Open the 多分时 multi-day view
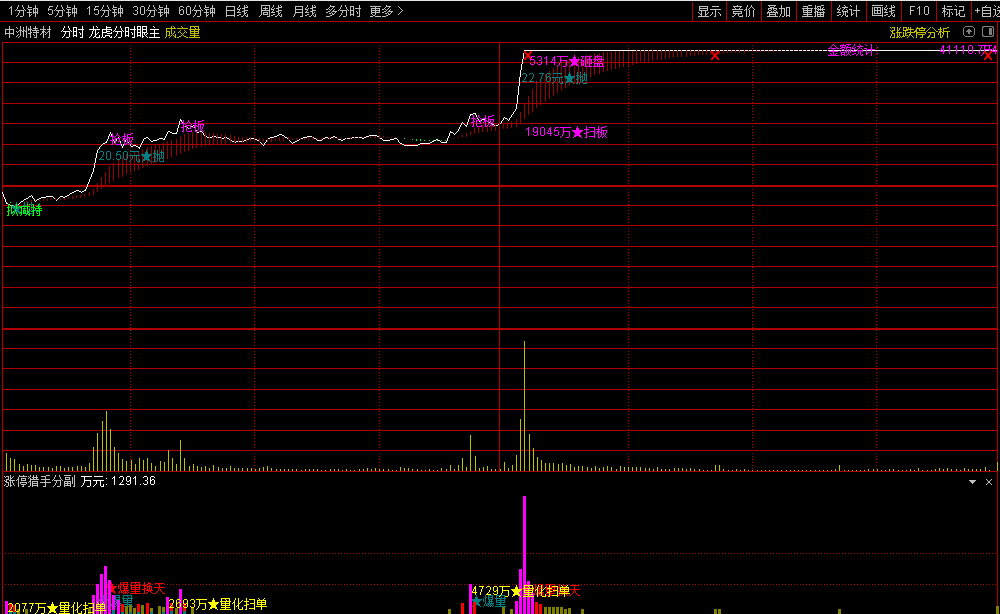 (x=343, y=11)
